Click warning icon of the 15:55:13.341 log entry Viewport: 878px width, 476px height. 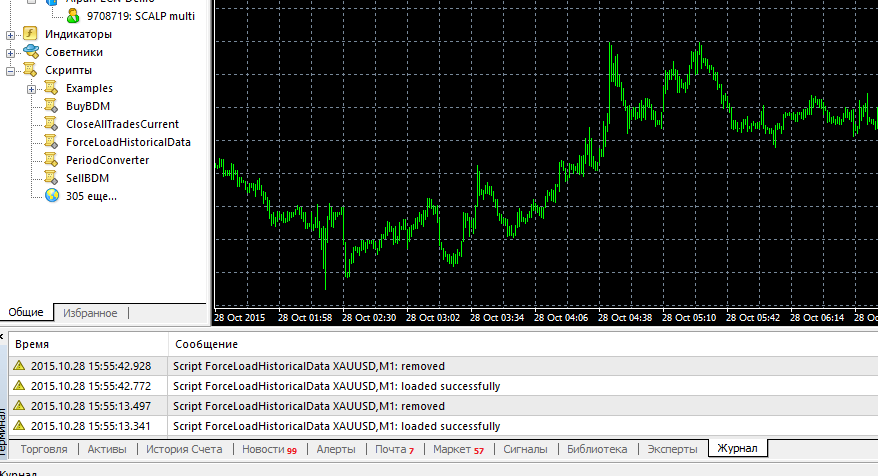[x=20, y=426]
